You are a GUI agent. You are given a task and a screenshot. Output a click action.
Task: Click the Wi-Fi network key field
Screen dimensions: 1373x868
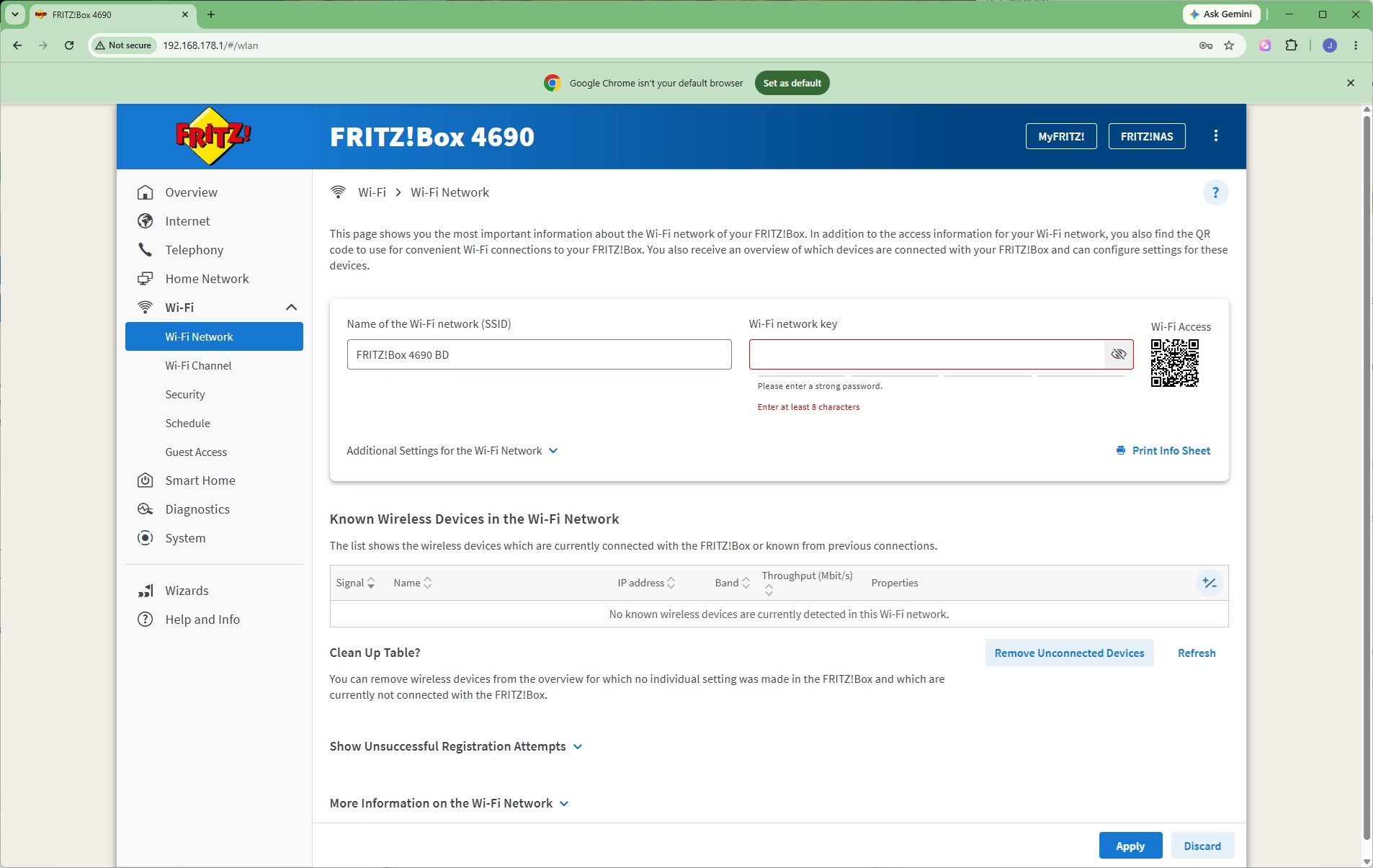tap(927, 354)
